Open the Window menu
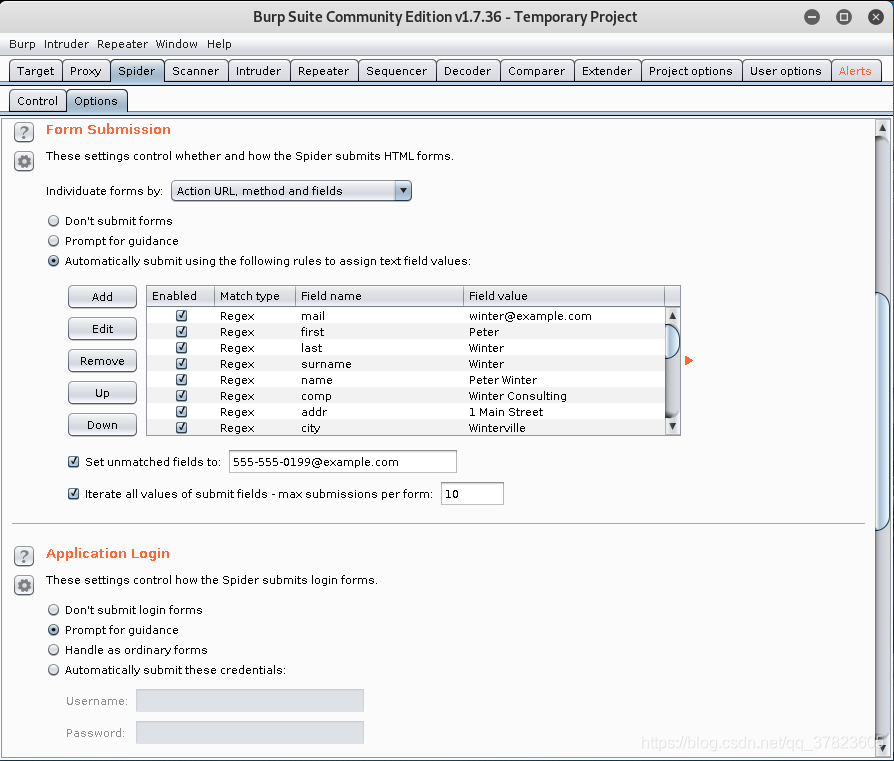This screenshot has width=894, height=761. 177,44
